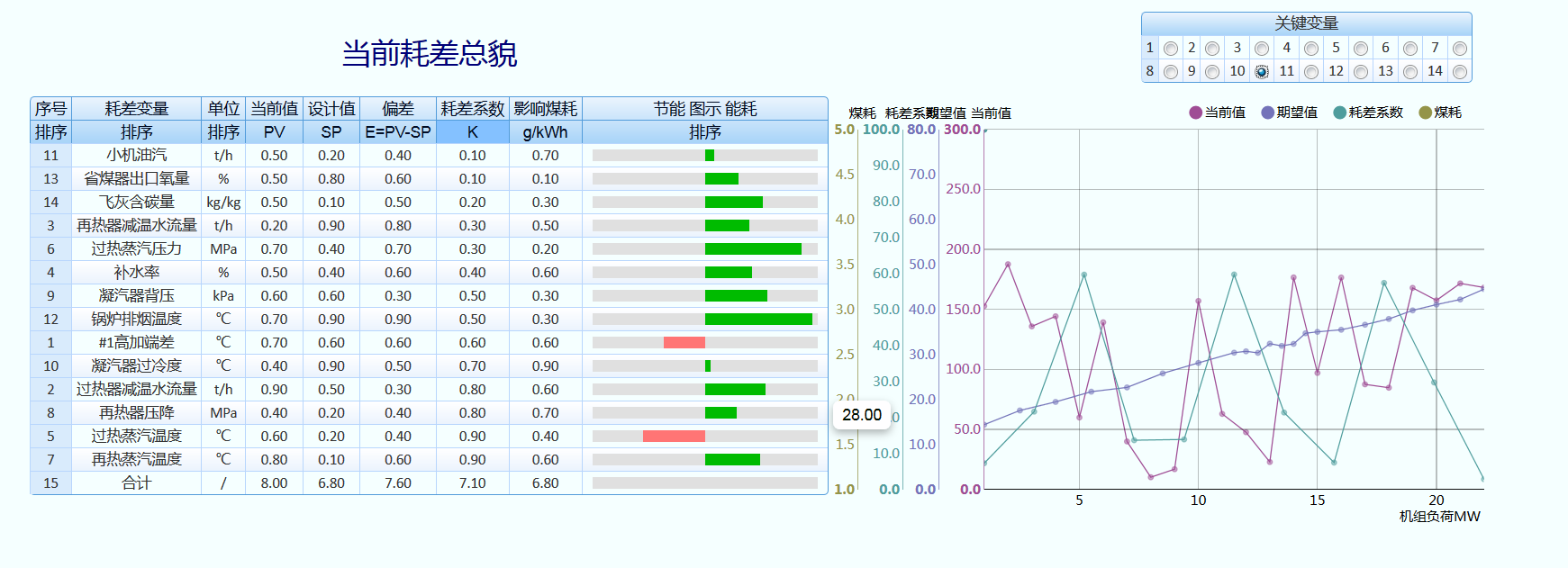
Task: Click the 合计 total row label
Action: [136, 483]
